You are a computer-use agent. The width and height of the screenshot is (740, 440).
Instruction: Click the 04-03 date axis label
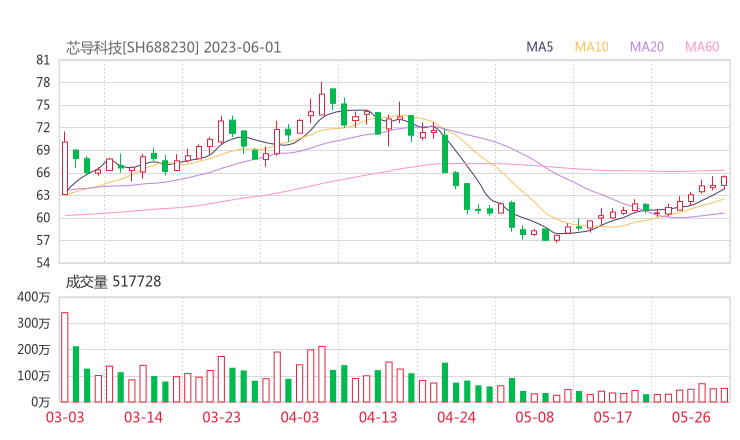[x=300, y=417]
